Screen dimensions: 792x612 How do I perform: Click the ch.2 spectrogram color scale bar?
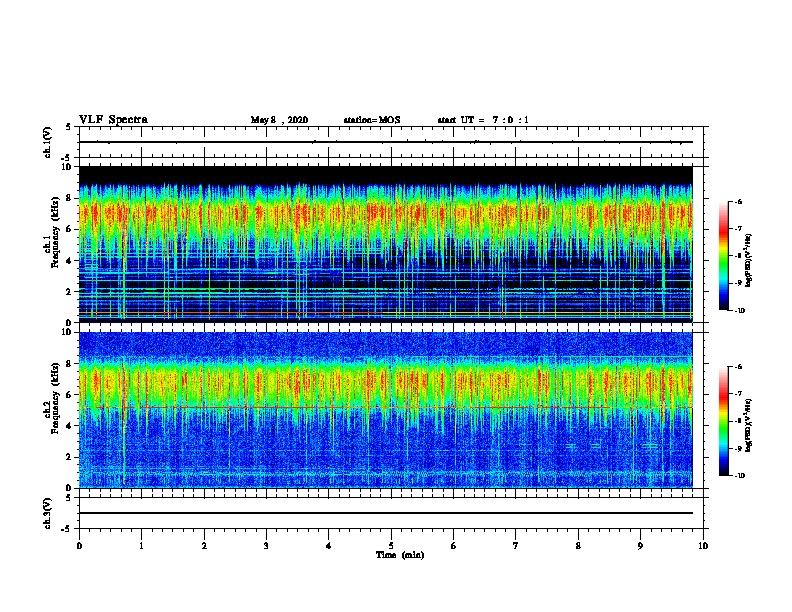724,421
